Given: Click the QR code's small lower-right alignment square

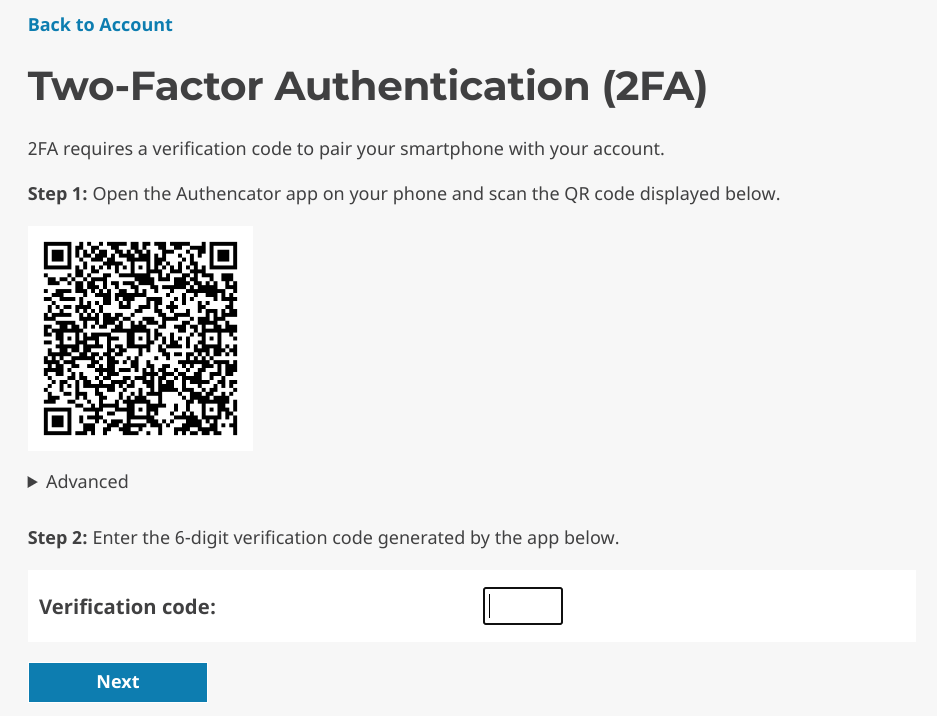Looking at the screenshot, I should tap(212, 409).
